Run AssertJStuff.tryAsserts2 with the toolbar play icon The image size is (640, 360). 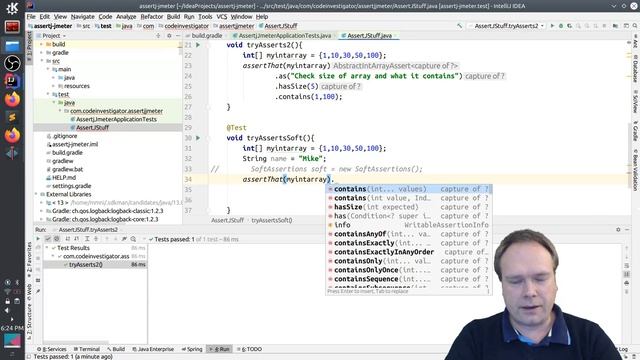552,26
